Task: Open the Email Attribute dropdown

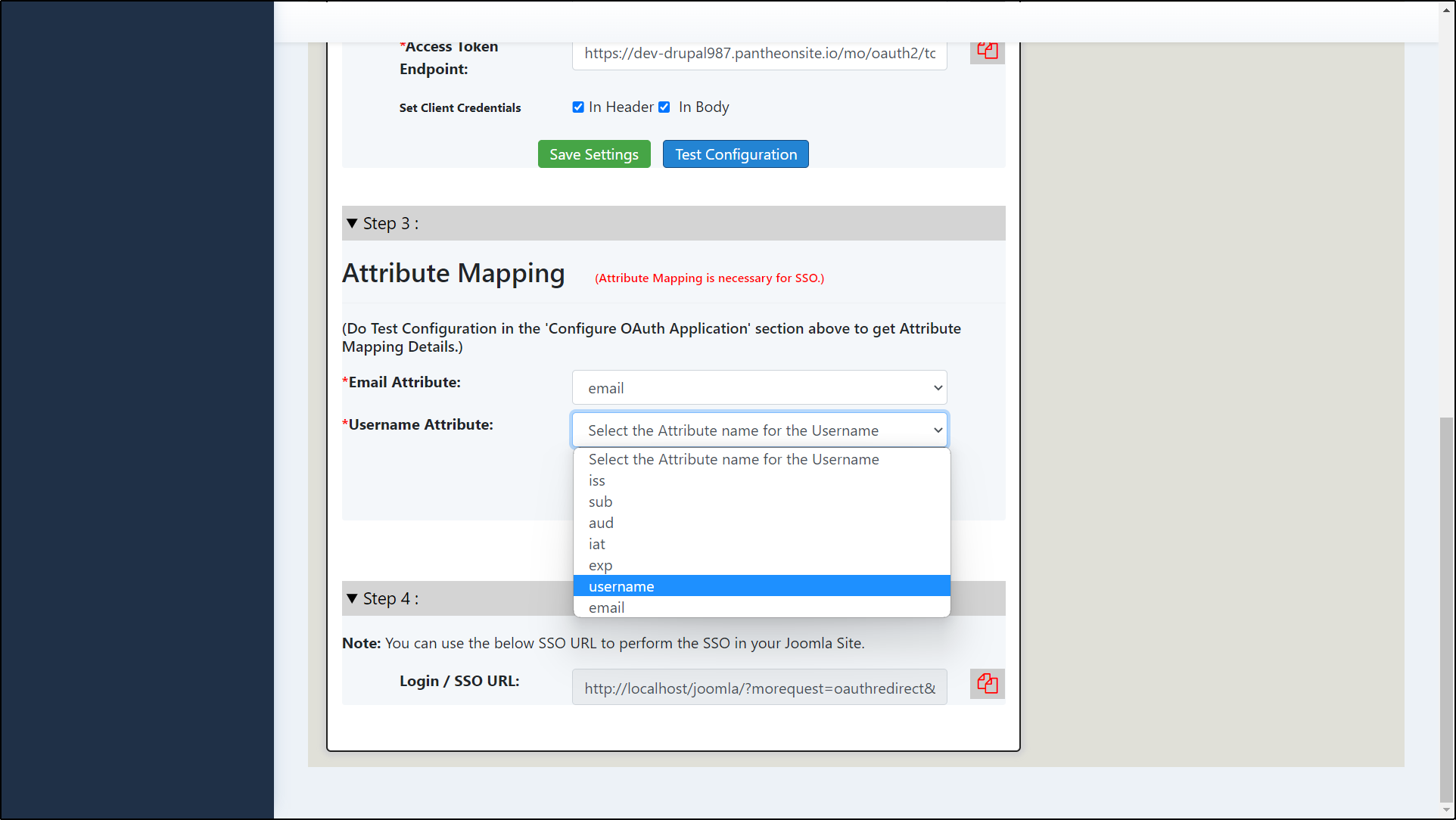Action: (x=759, y=387)
